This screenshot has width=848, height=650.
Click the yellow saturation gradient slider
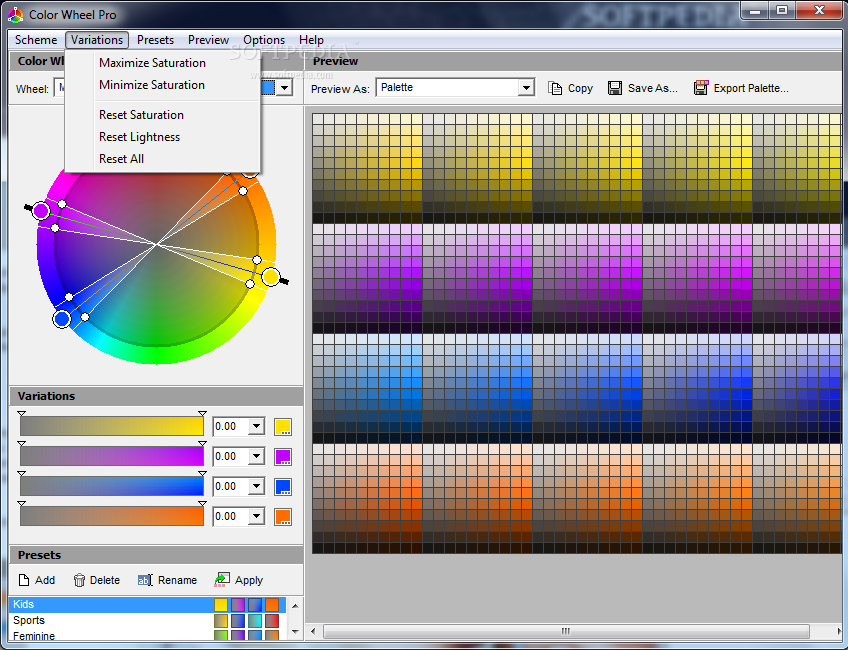click(112, 426)
